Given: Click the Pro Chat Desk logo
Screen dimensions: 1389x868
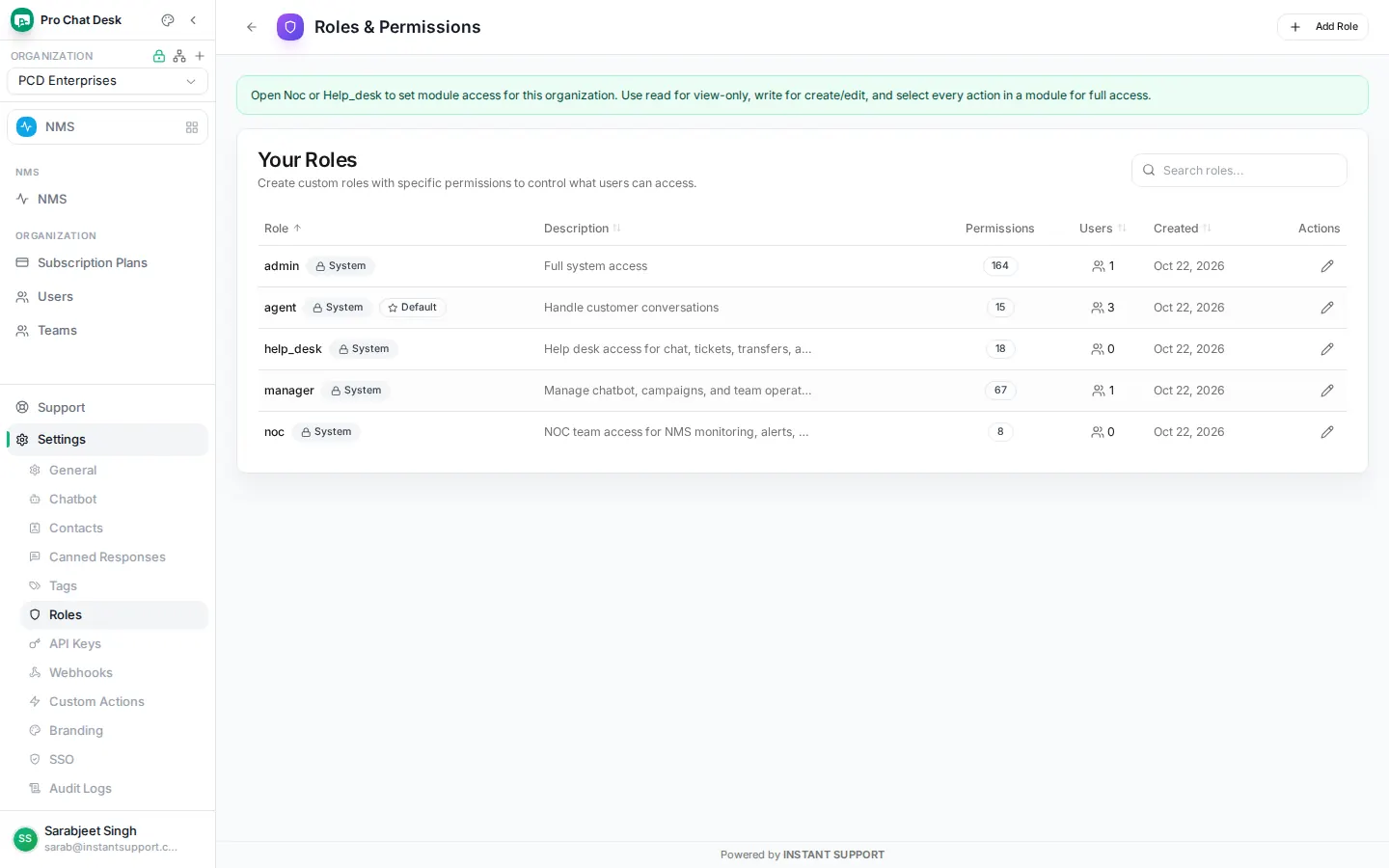Looking at the screenshot, I should tap(22, 20).
